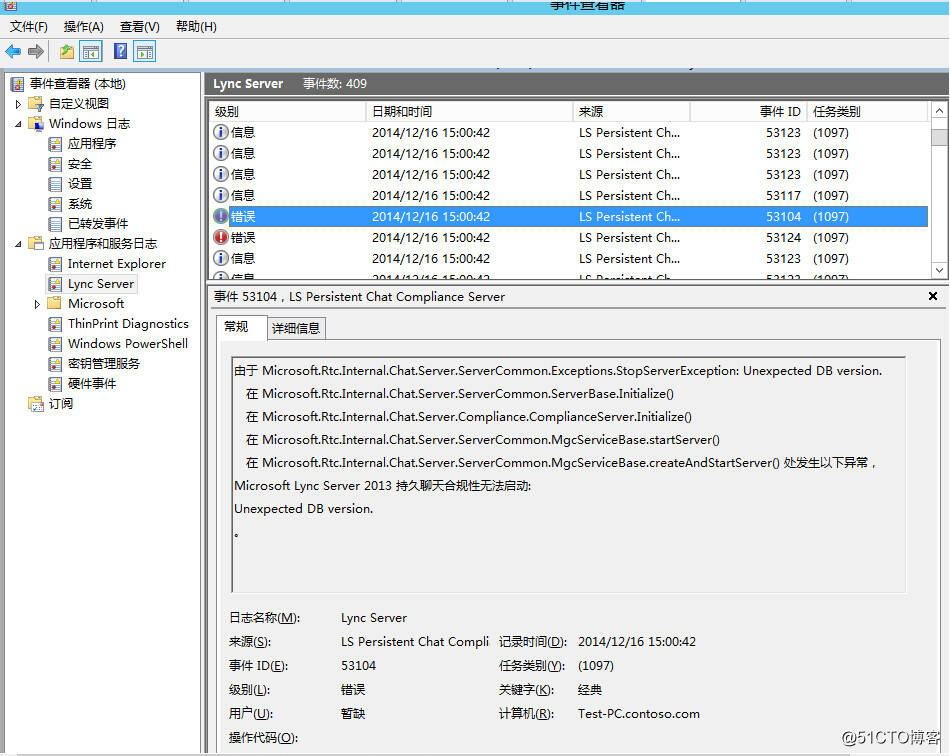The image size is (950, 756).
Task: Select the Windows 日志 tree label
Action: click(89, 124)
